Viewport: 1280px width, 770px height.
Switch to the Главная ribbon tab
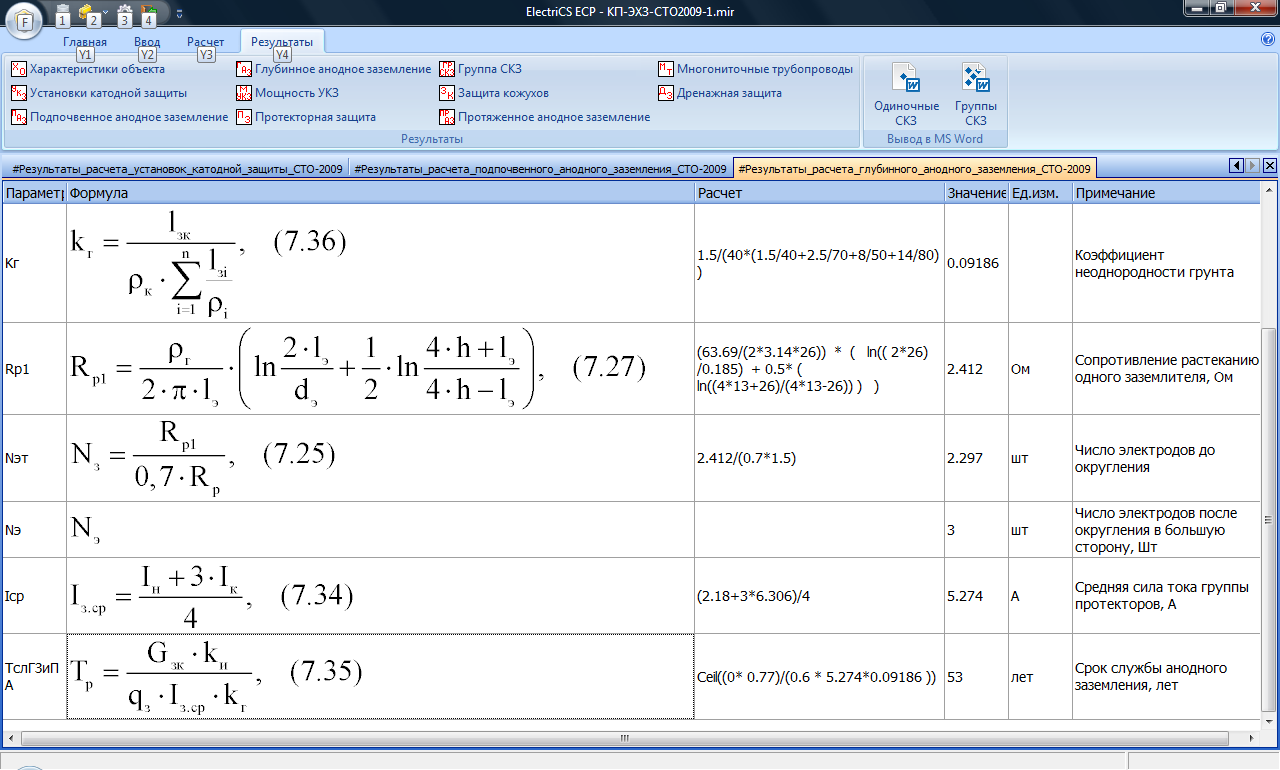coord(85,42)
